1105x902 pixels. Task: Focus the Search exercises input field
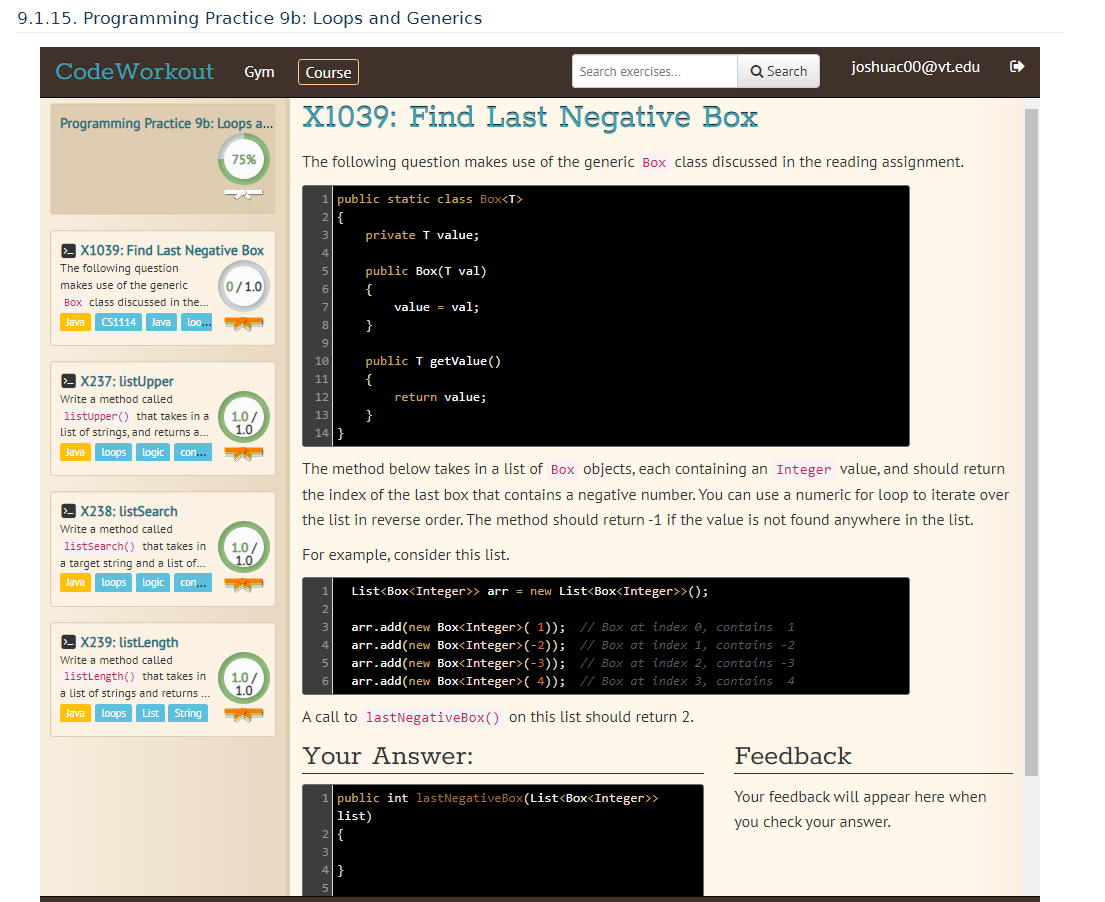[655, 71]
